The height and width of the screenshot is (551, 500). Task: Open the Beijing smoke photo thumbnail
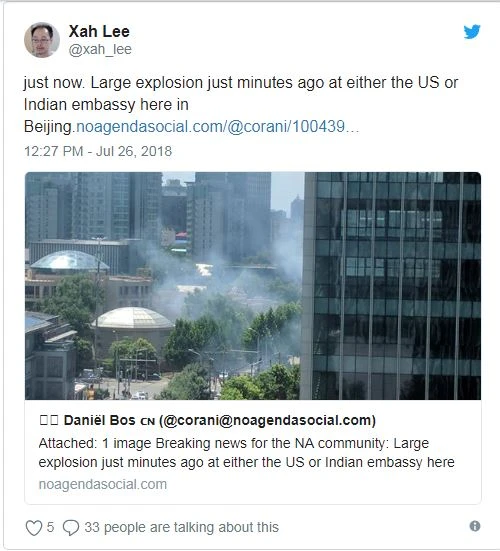[x=253, y=286]
